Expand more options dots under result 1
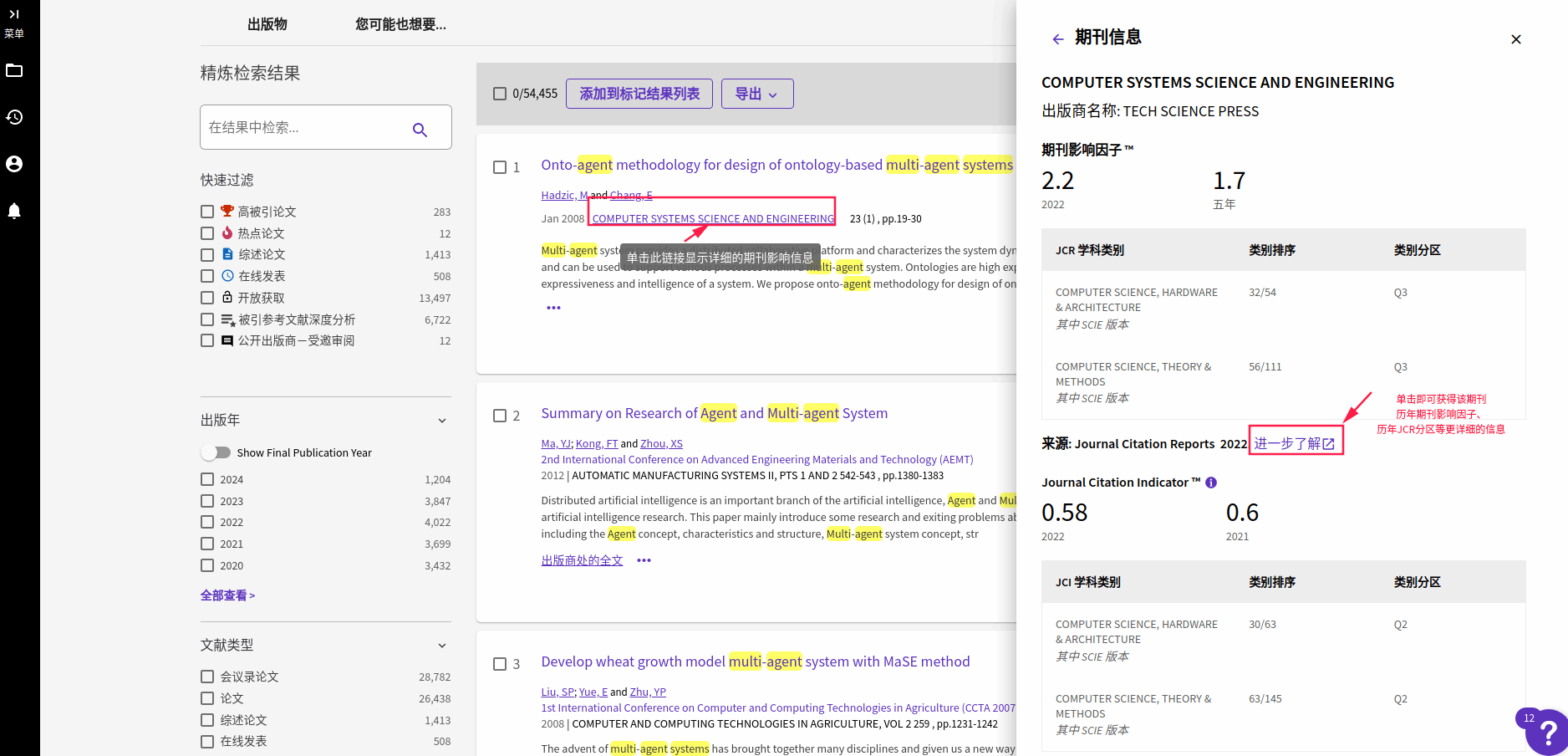Screen dimensions: 1568x756 553,308
